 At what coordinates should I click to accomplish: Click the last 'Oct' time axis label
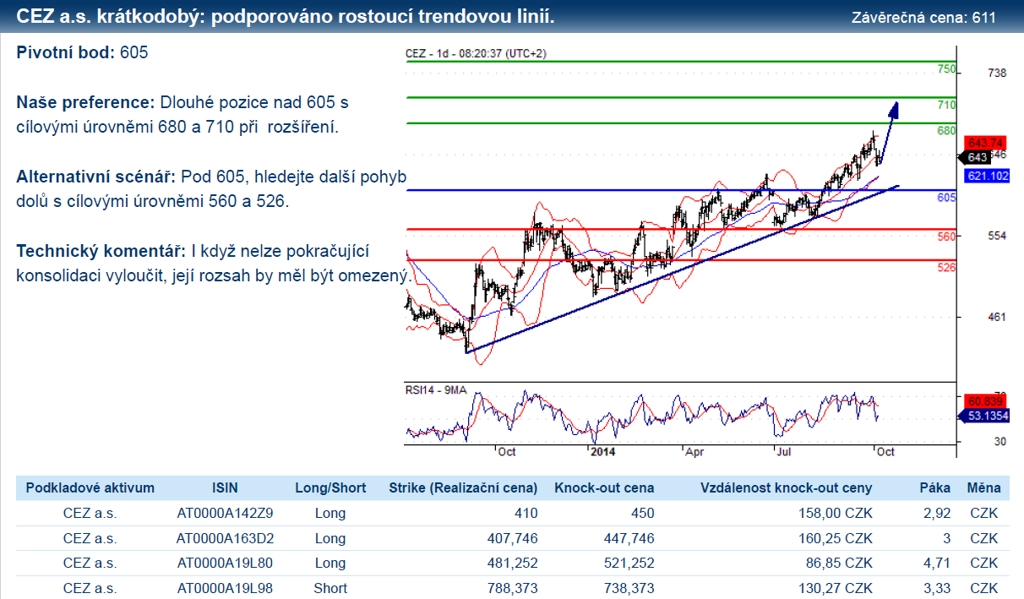tap(886, 452)
